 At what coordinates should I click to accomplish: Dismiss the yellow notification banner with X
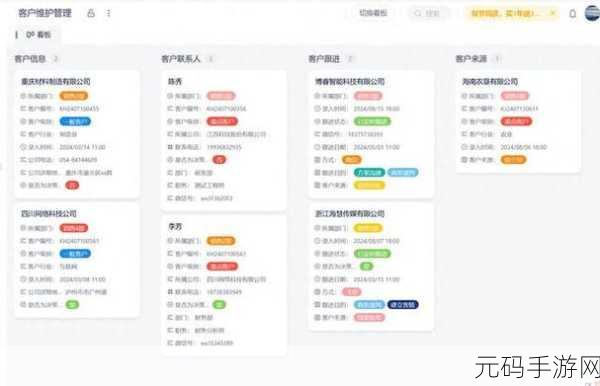pyautogui.click(x=553, y=13)
